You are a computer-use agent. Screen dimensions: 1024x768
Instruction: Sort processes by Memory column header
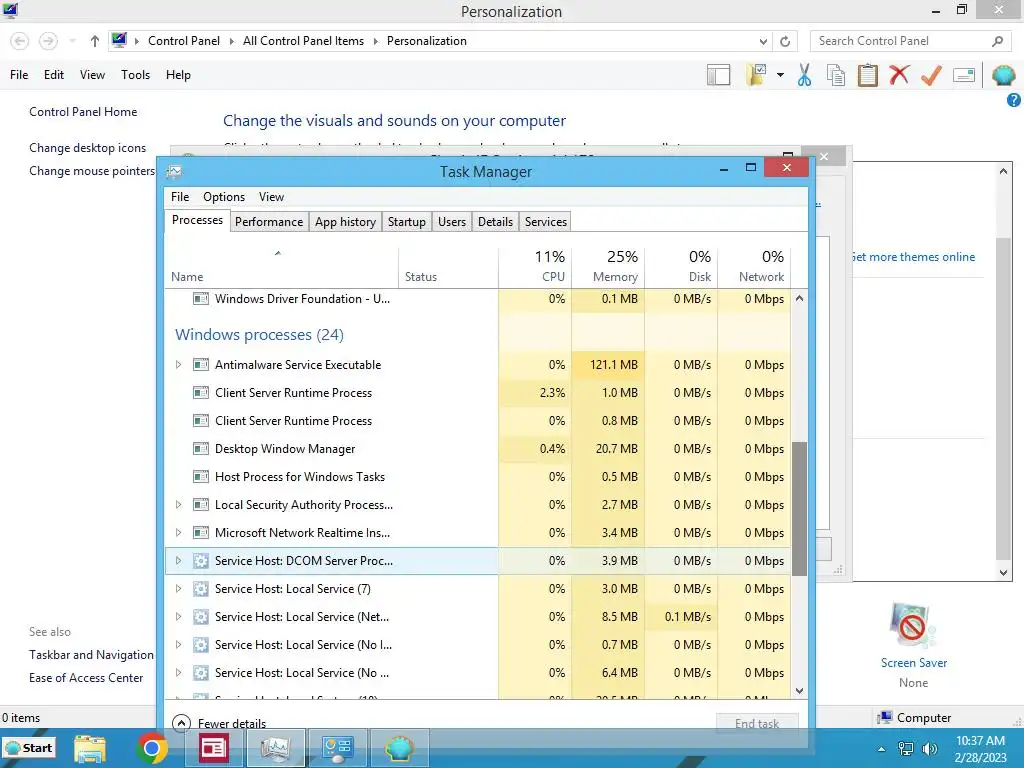(609, 266)
